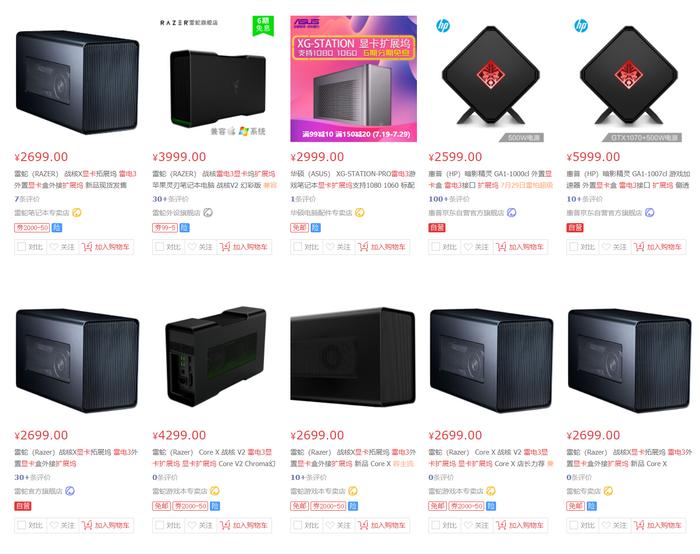Open the pink ASUS XG-STATION product image
Image resolution: width=700 pixels, height=554 pixels.
tap(354, 79)
